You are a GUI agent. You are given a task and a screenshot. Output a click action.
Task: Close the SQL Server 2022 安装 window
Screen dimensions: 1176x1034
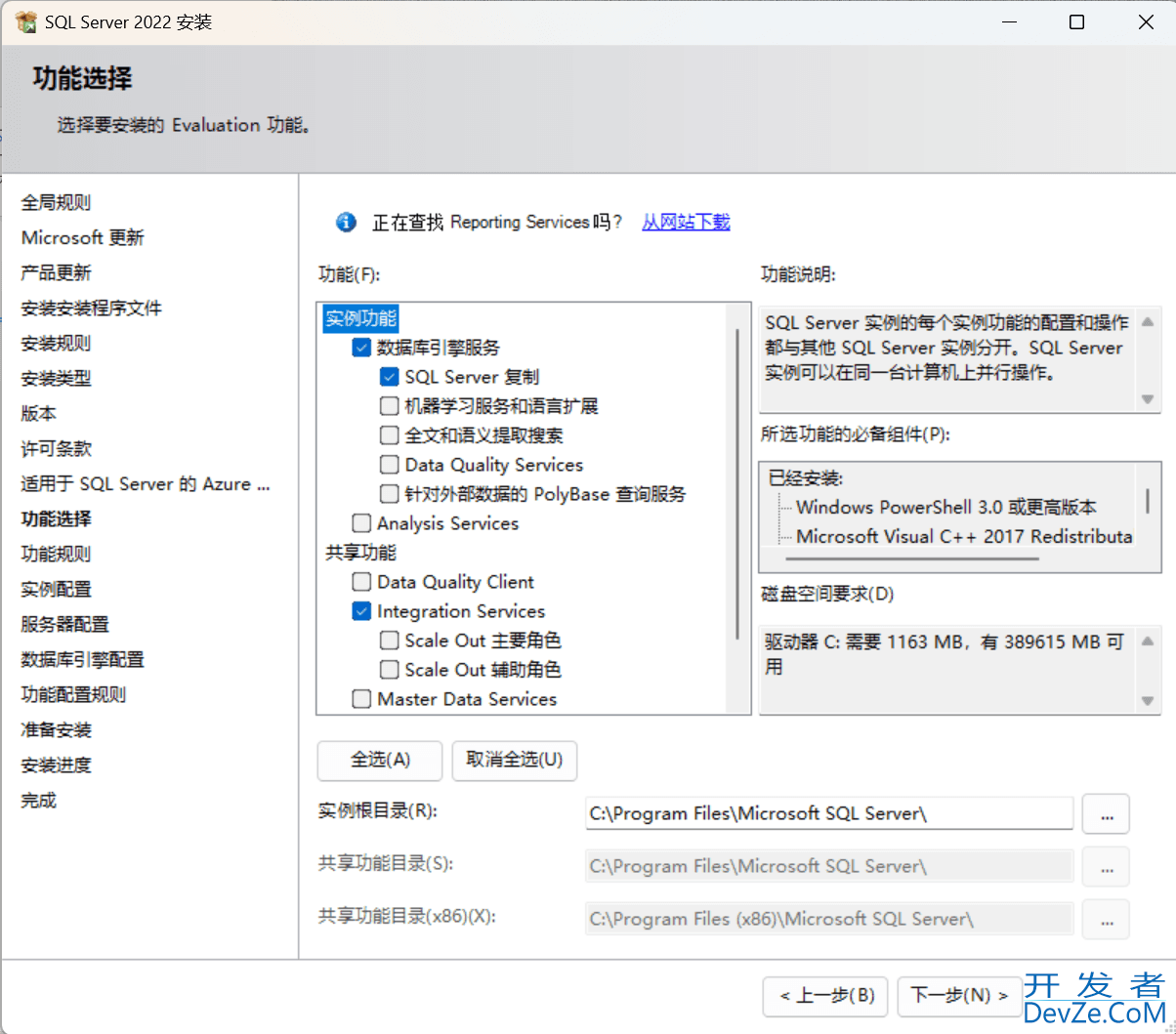1147,22
